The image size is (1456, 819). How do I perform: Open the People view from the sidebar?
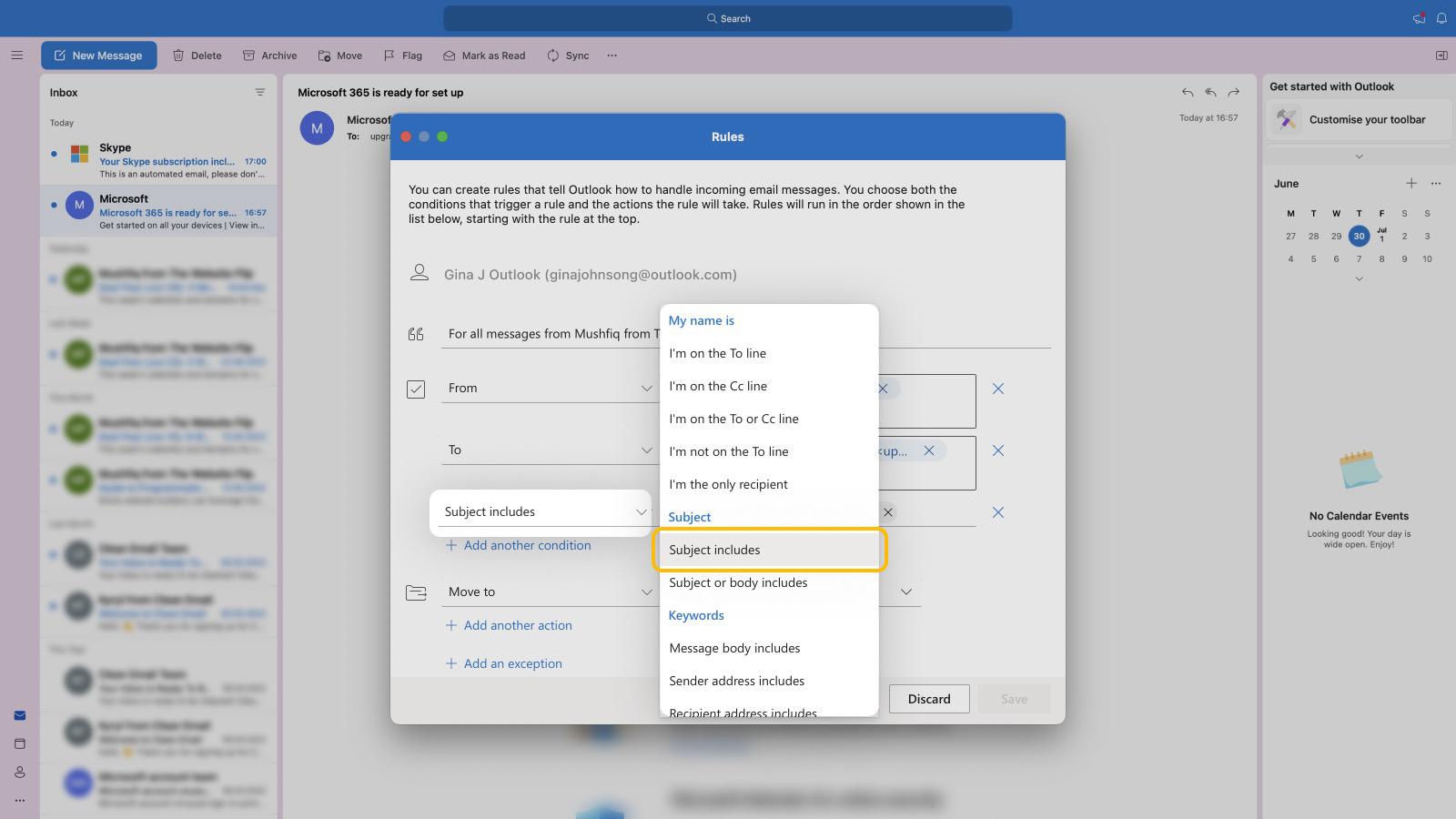click(20, 772)
